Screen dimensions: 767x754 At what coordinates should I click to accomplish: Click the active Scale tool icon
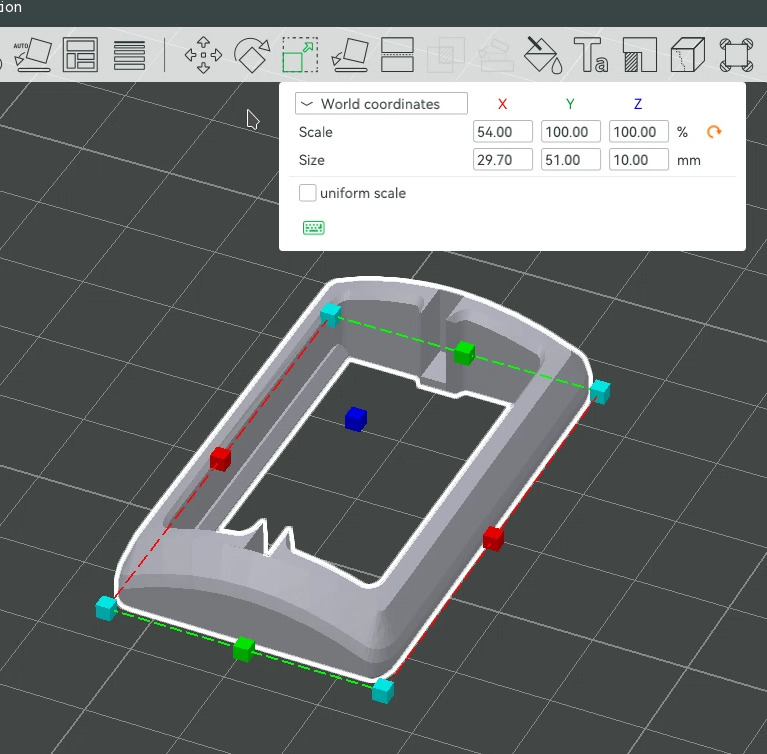299,54
